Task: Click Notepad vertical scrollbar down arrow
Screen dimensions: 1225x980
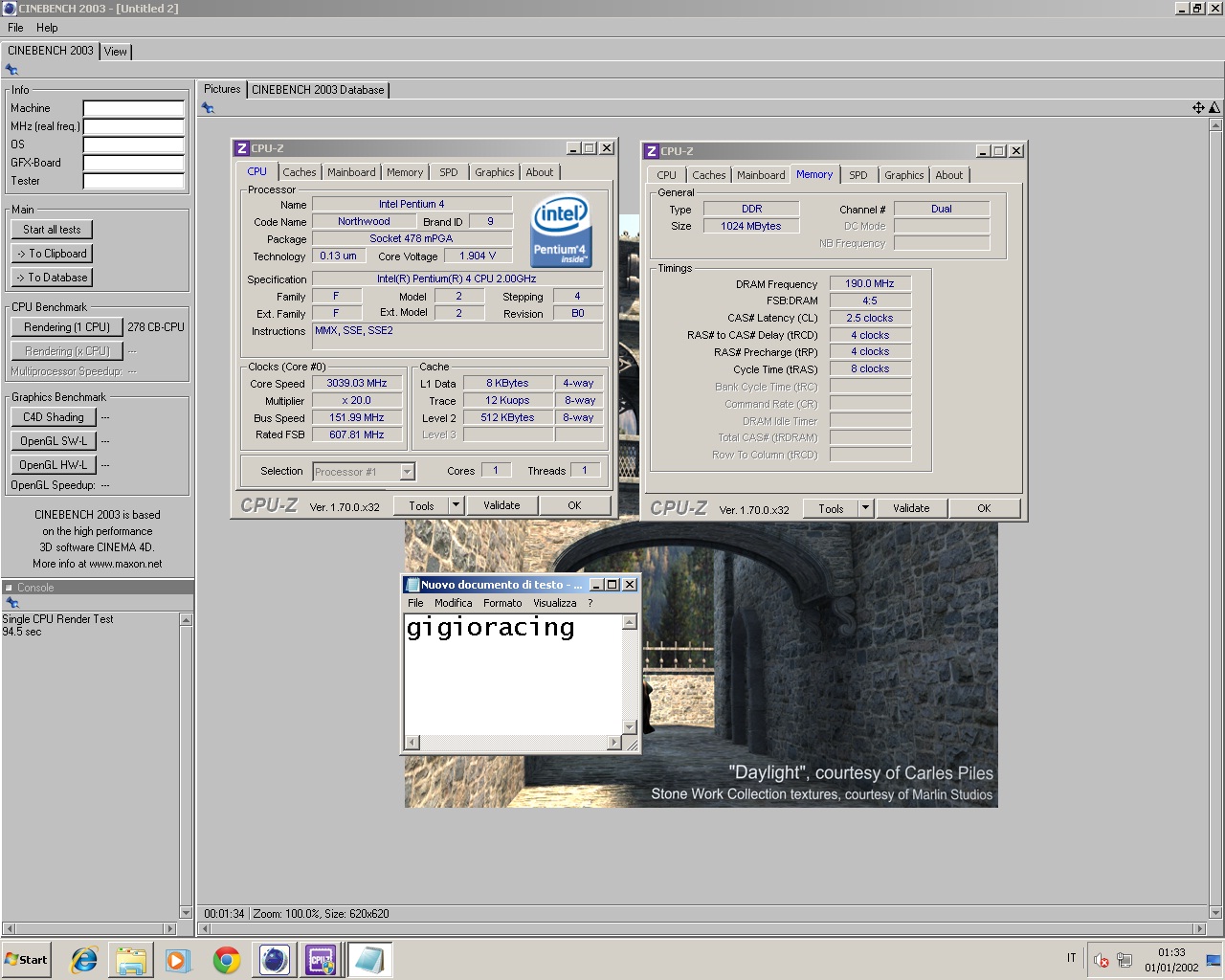Action: tap(630, 728)
